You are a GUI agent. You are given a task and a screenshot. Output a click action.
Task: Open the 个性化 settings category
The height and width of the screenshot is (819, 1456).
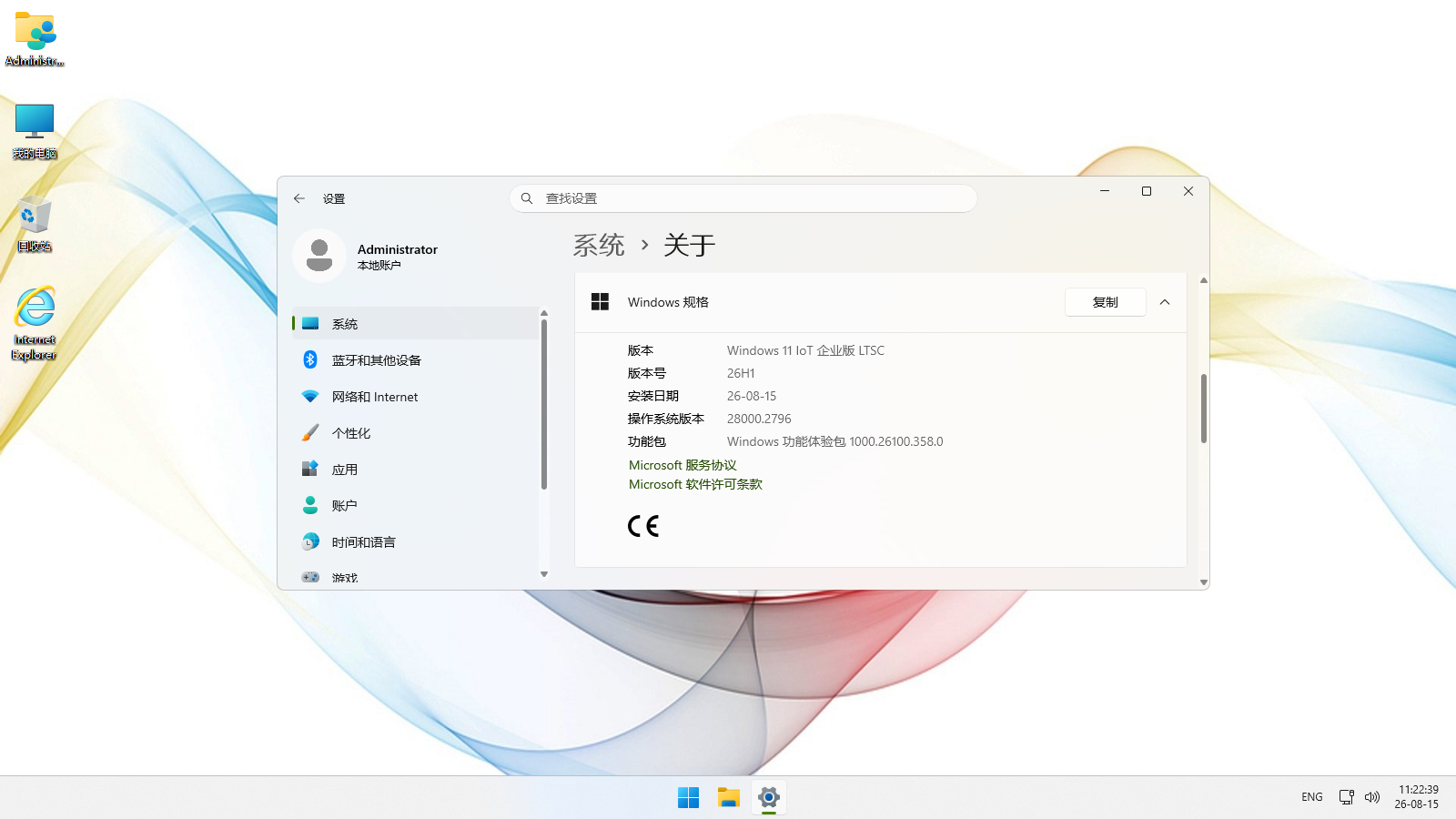tap(416, 433)
